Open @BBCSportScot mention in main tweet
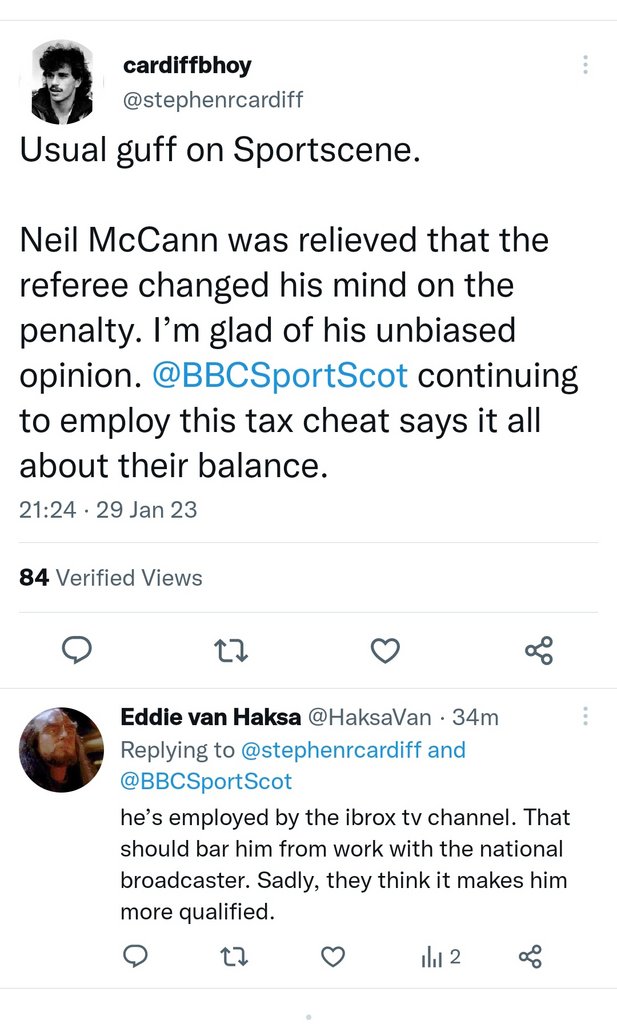This screenshot has width=617, height=1024. pos(279,375)
